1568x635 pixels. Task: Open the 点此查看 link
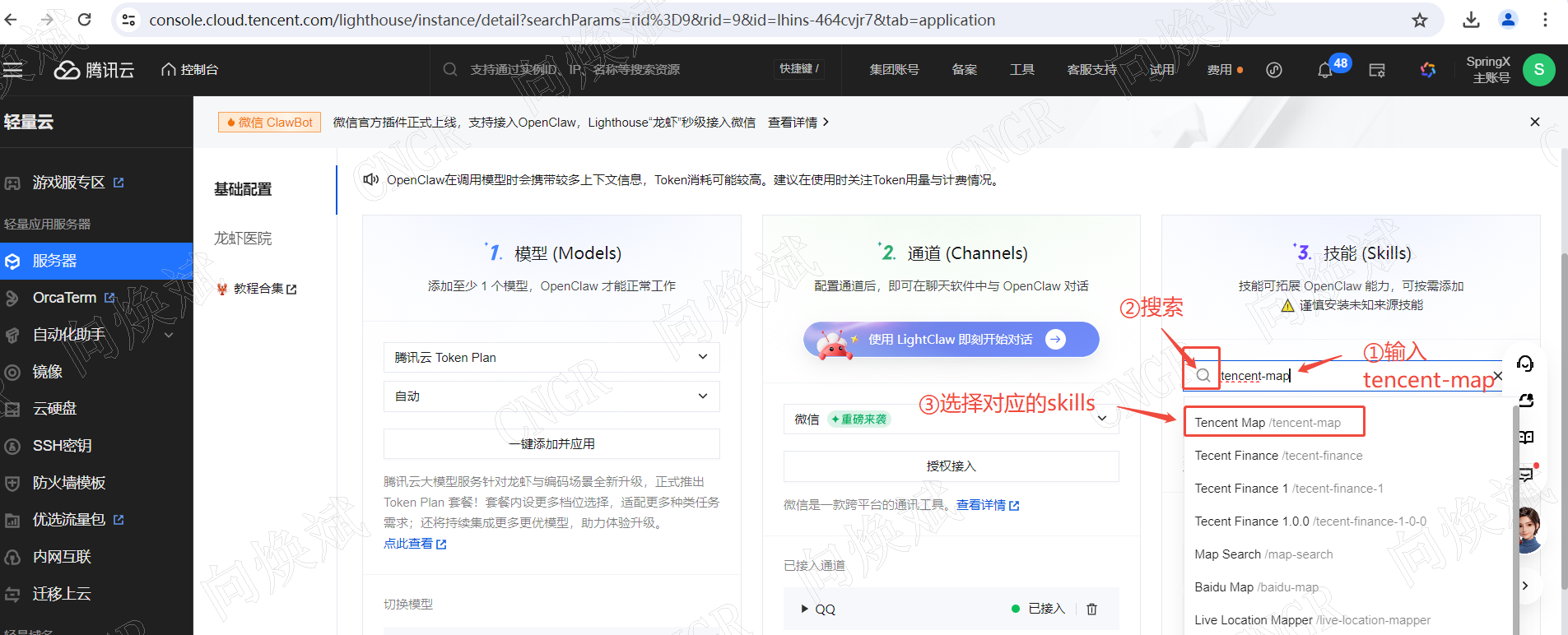[415, 544]
